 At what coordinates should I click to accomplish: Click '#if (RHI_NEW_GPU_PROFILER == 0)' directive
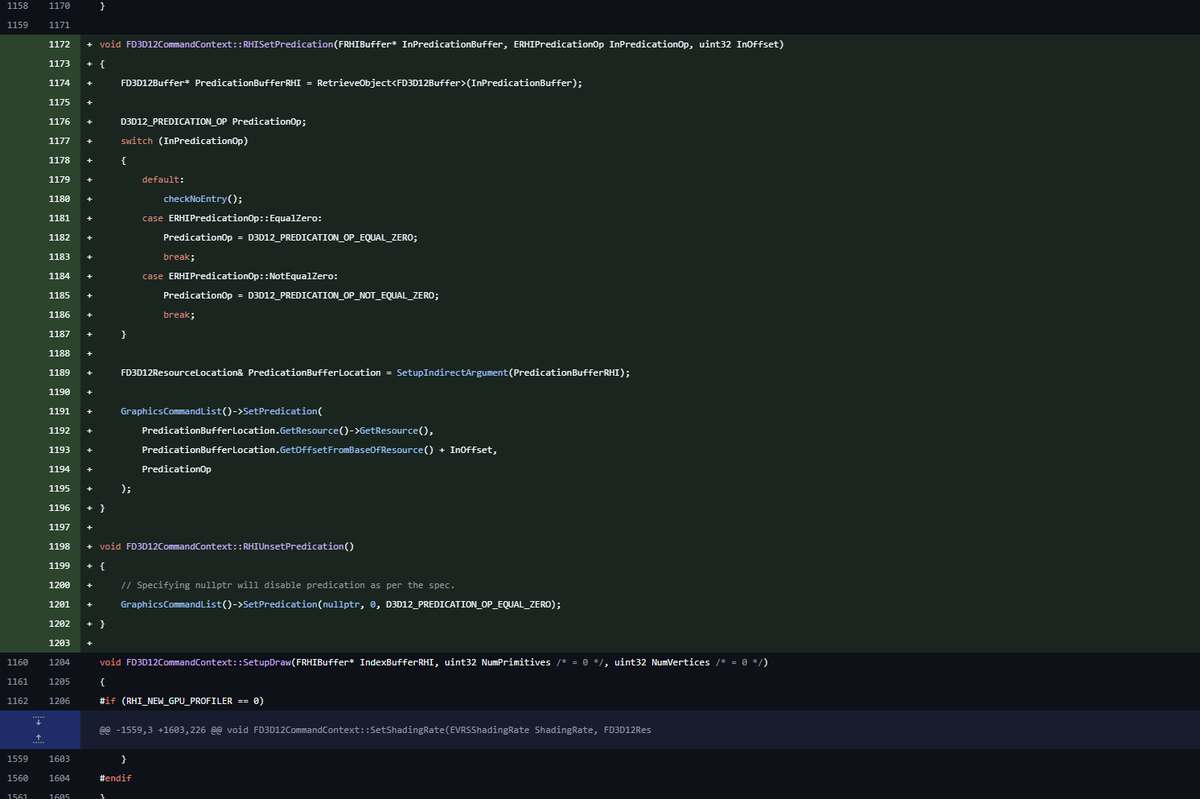[182, 701]
